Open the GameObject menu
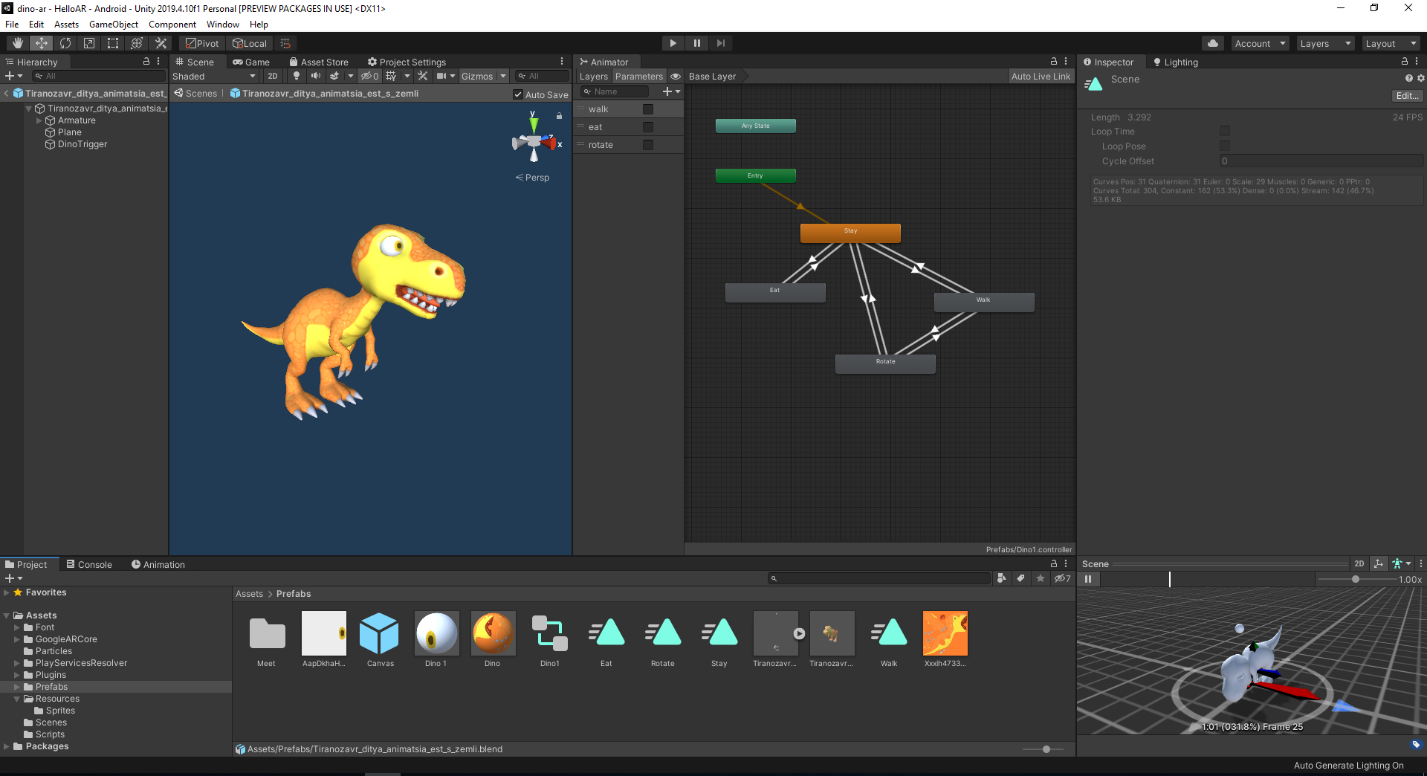 (x=113, y=24)
